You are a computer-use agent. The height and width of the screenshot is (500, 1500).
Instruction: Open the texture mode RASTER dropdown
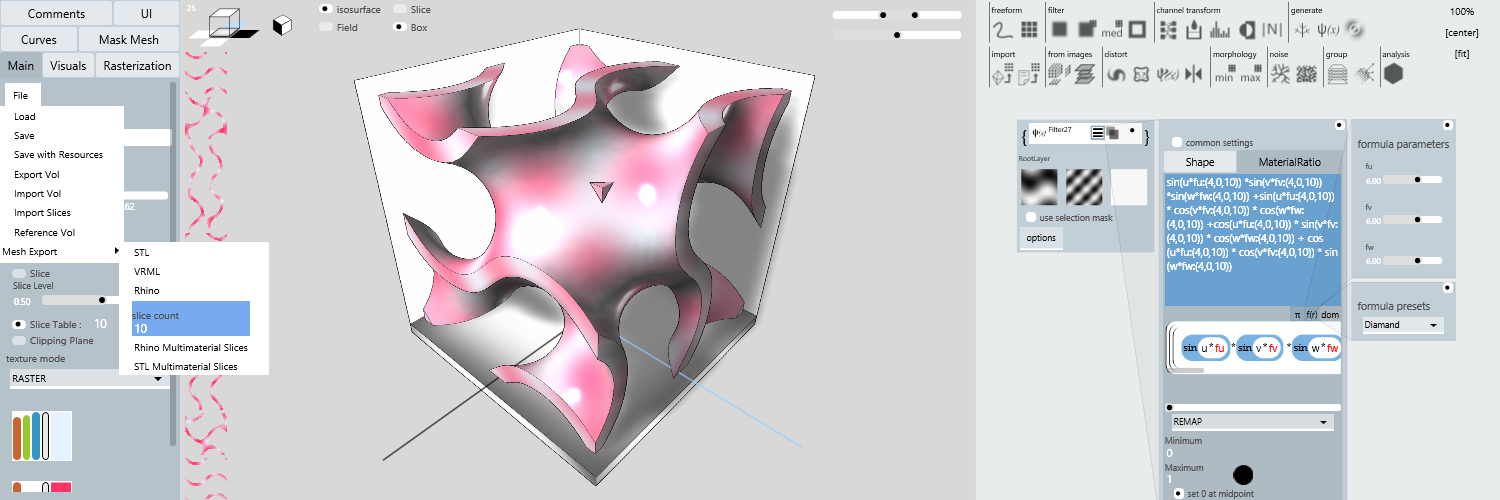[88, 379]
